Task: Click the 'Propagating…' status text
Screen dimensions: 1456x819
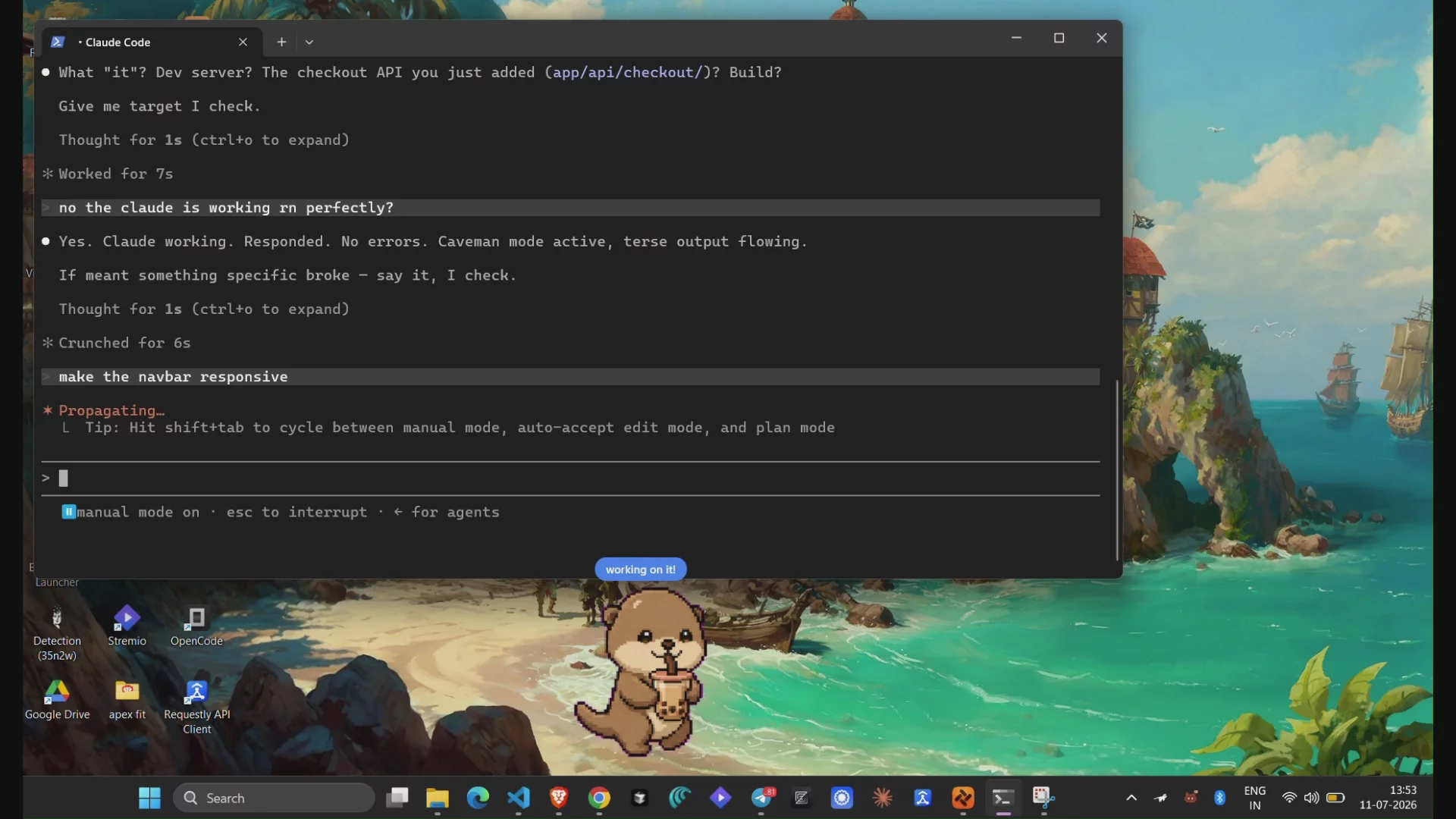Action: click(x=111, y=410)
